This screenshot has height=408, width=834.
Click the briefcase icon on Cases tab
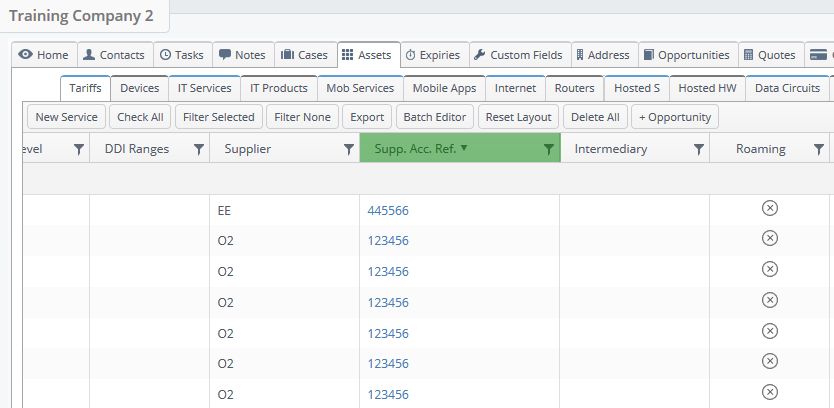pyautogui.click(x=287, y=55)
